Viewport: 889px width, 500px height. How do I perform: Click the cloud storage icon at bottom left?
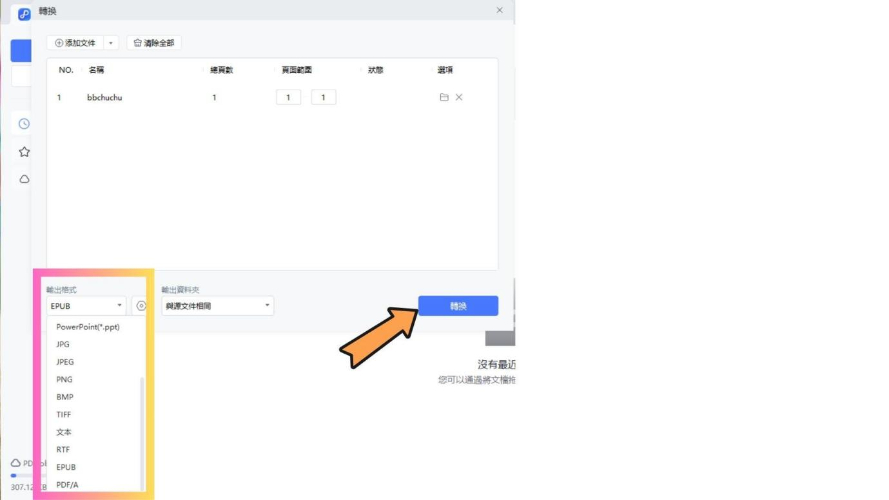(16, 463)
